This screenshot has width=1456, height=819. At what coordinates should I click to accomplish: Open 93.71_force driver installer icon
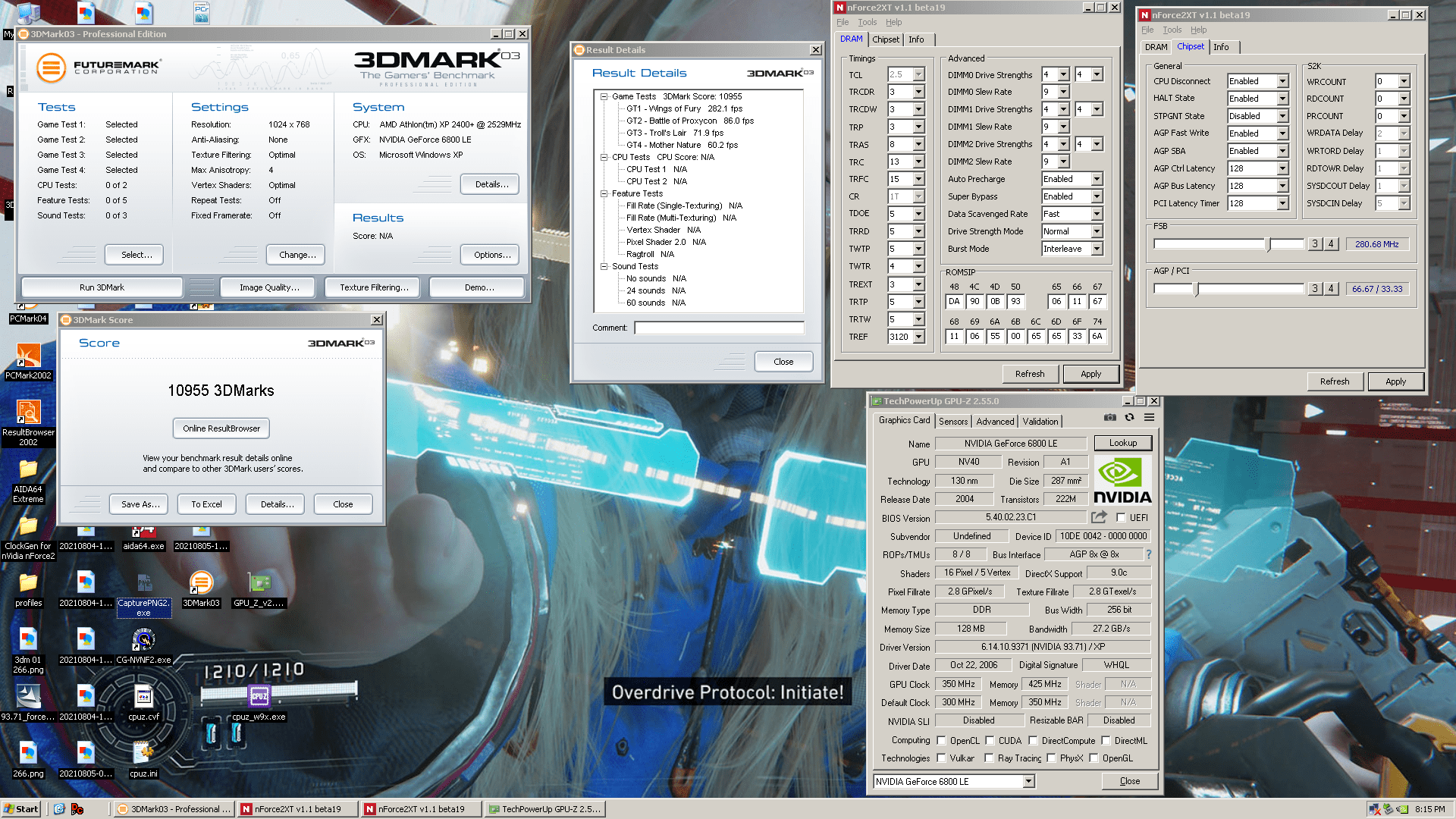point(28,704)
